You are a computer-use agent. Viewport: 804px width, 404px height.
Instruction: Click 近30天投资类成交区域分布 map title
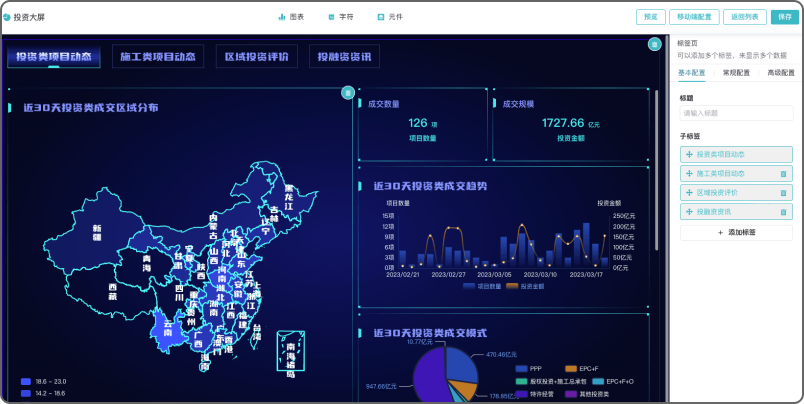coord(91,108)
